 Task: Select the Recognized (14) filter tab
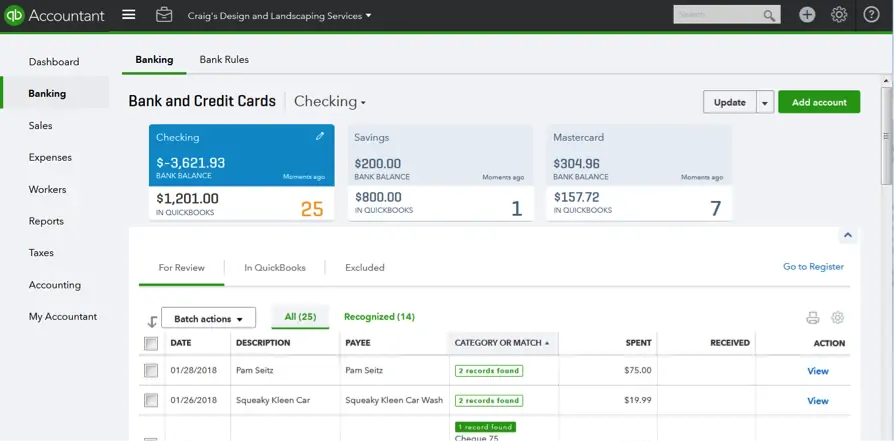pyautogui.click(x=379, y=317)
